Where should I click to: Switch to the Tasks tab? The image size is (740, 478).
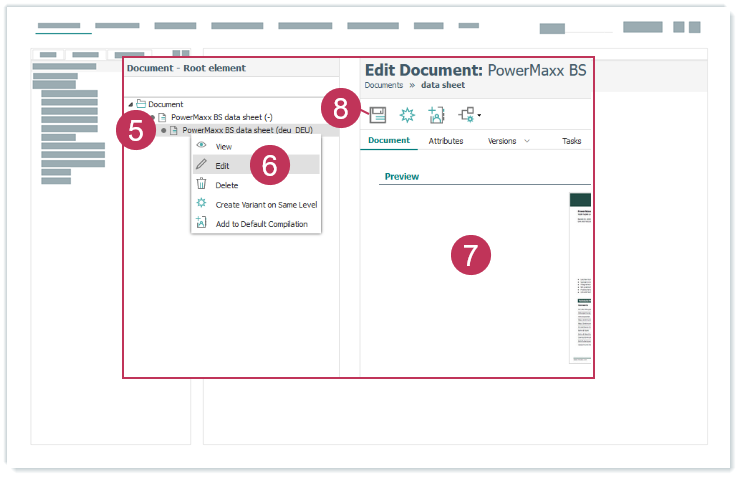tap(571, 141)
